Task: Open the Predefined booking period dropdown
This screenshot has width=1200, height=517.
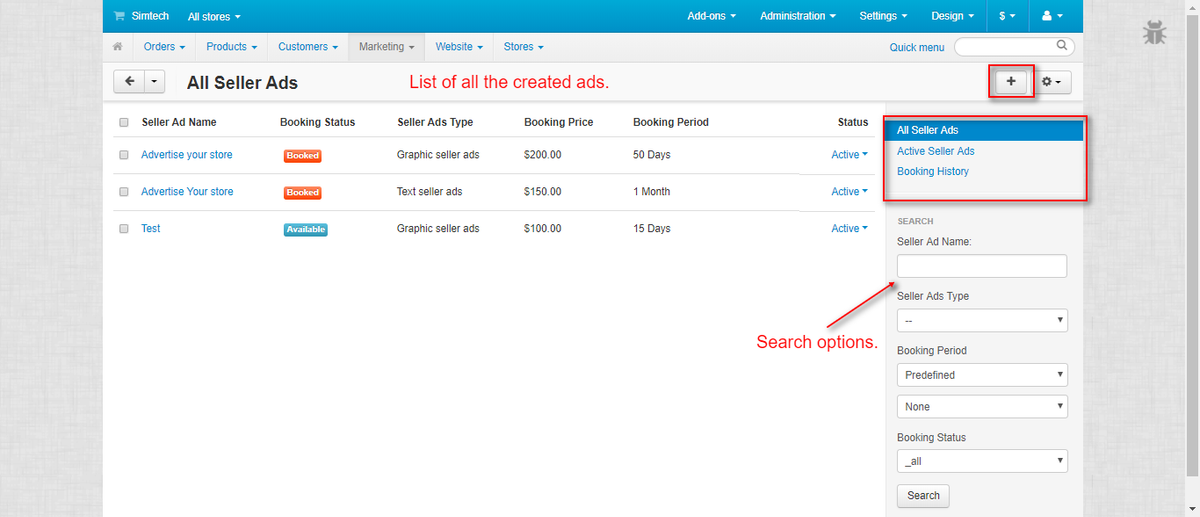Action: pyautogui.click(x=982, y=375)
